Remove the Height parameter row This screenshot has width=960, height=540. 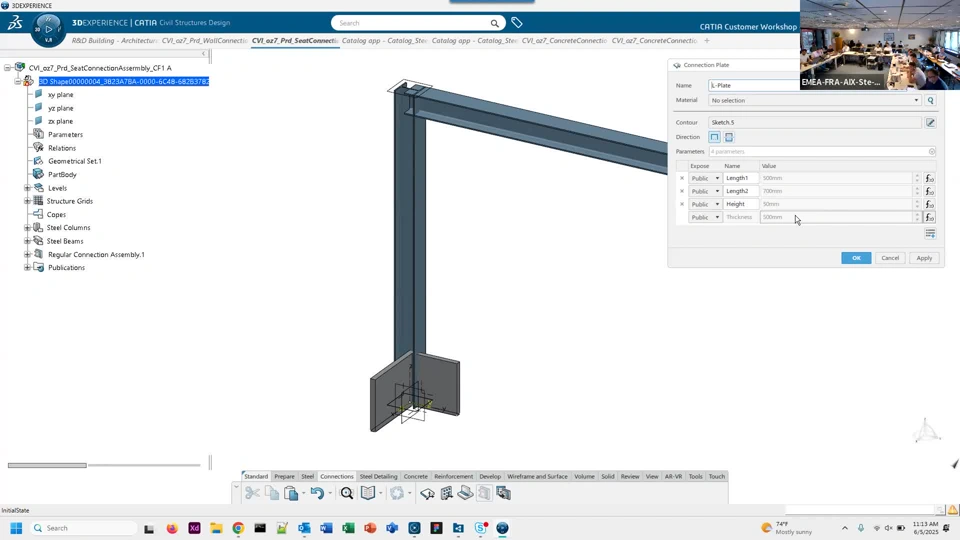pos(681,204)
